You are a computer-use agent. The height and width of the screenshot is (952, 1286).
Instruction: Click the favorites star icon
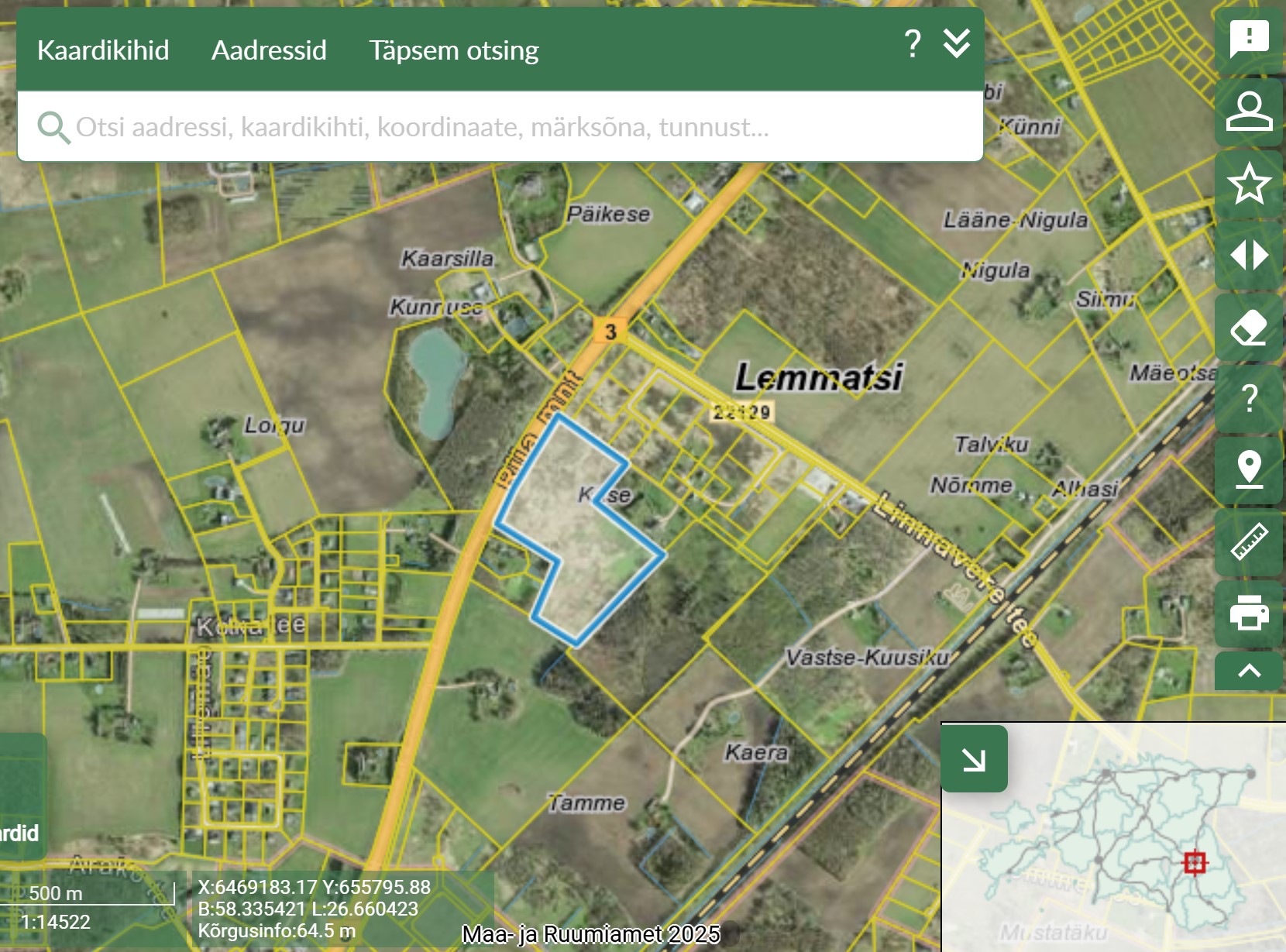1249,184
